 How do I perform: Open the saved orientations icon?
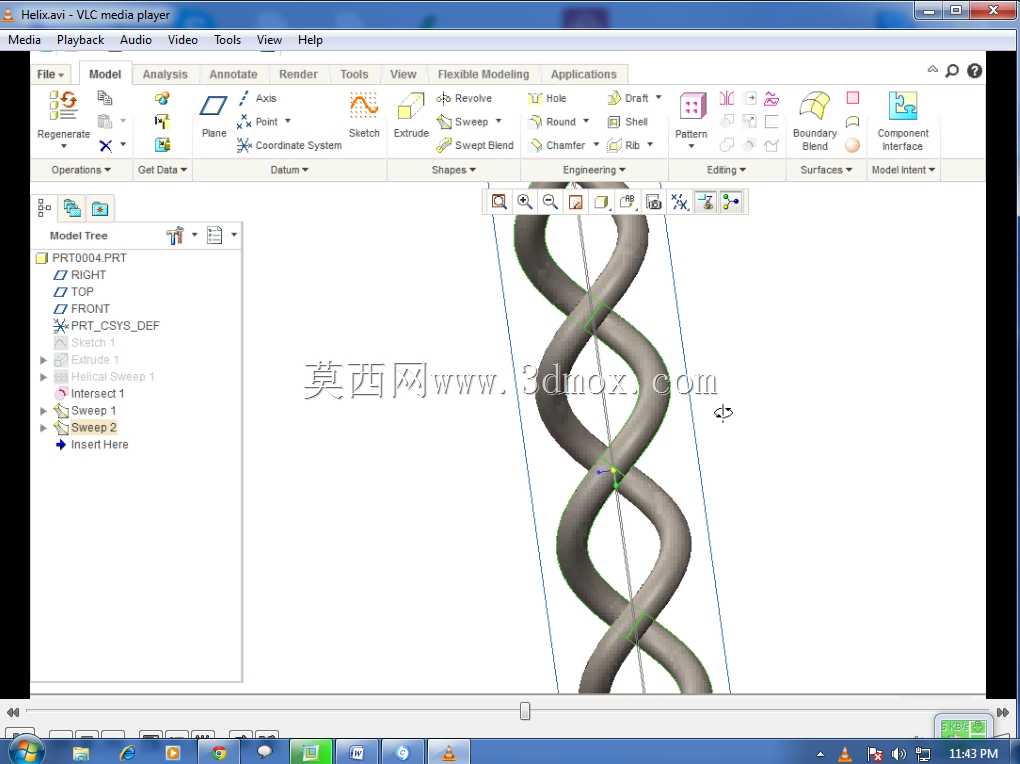pos(627,202)
